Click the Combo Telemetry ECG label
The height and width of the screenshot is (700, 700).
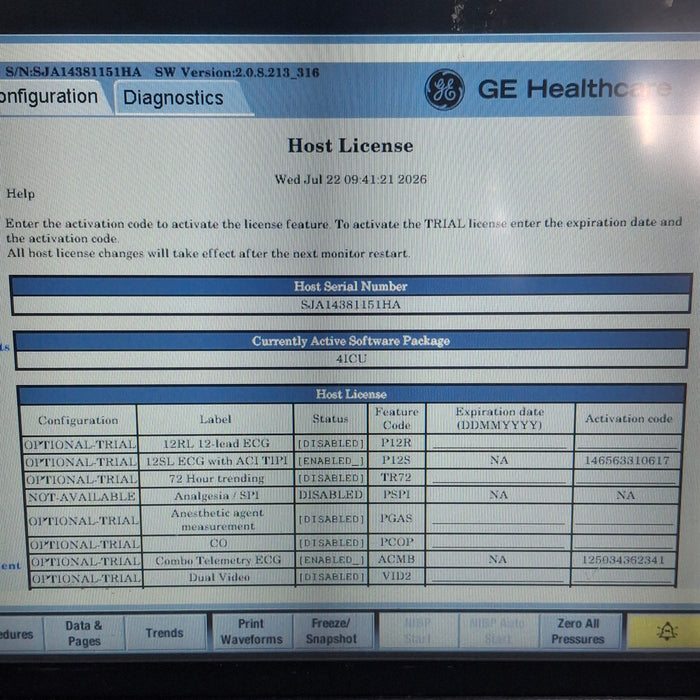[218, 560]
